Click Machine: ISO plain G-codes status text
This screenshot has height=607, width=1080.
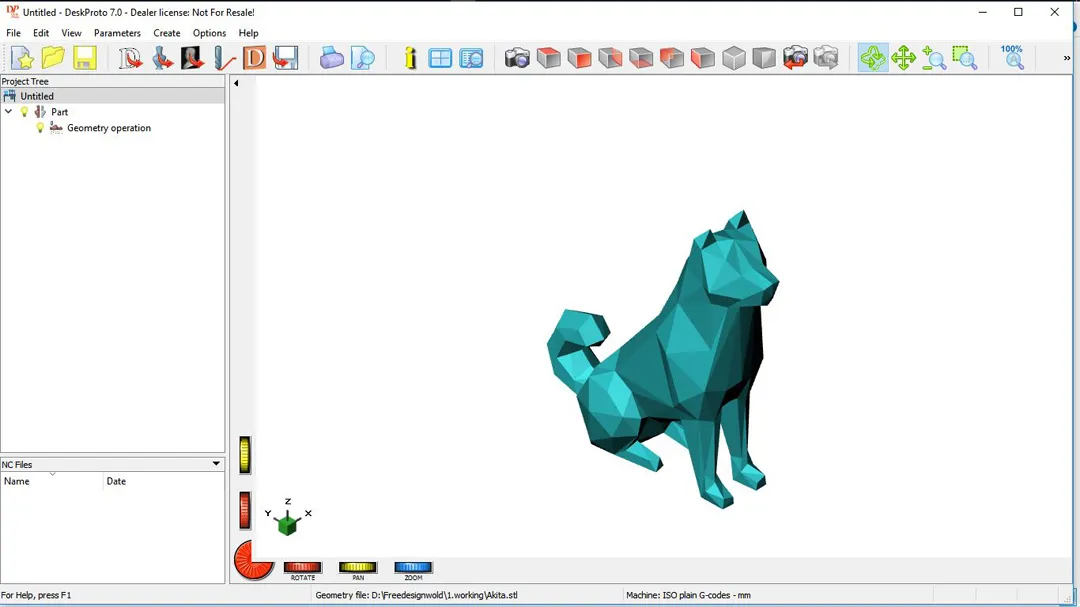688,595
